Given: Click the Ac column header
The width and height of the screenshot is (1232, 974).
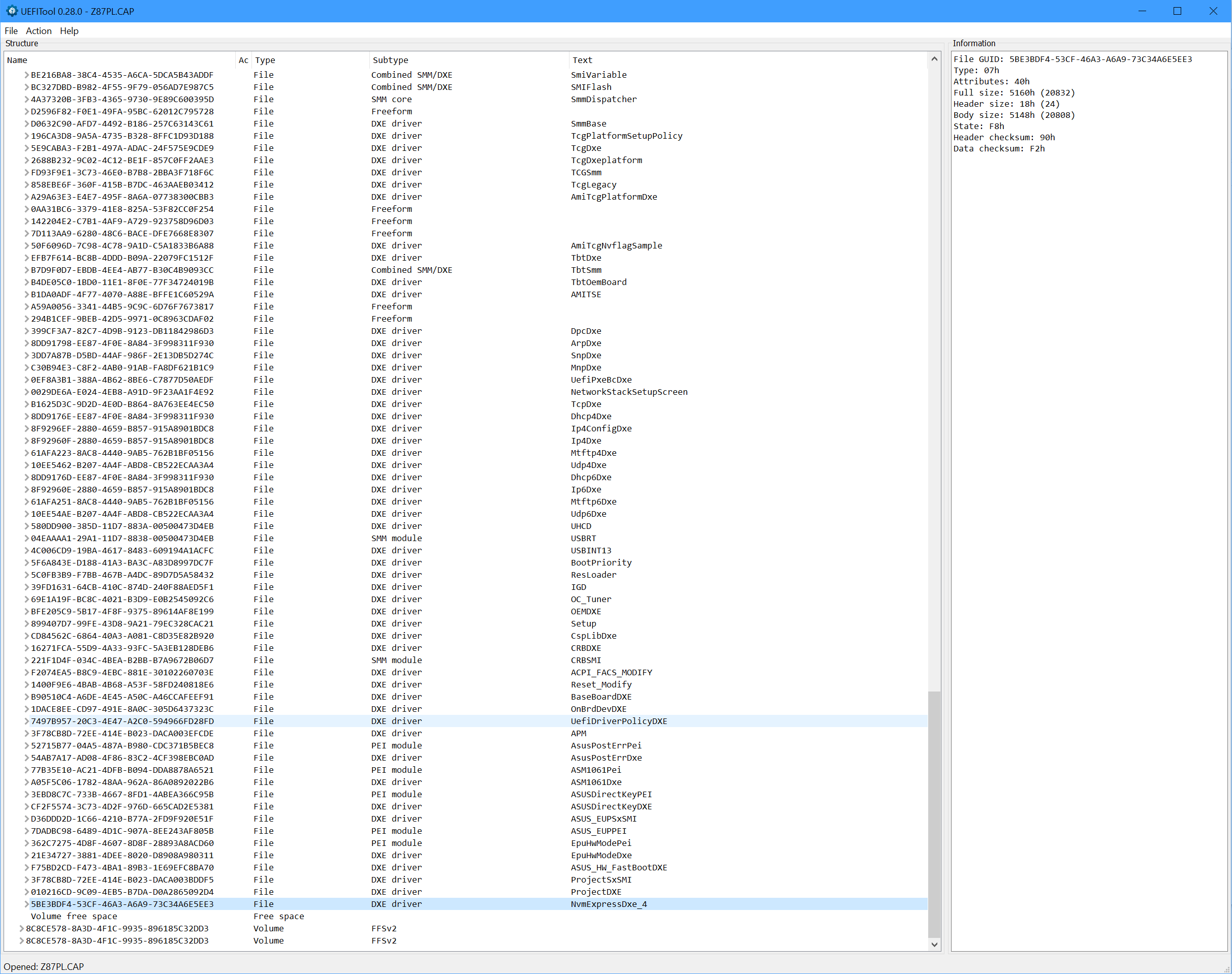Looking at the screenshot, I should coord(243,60).
